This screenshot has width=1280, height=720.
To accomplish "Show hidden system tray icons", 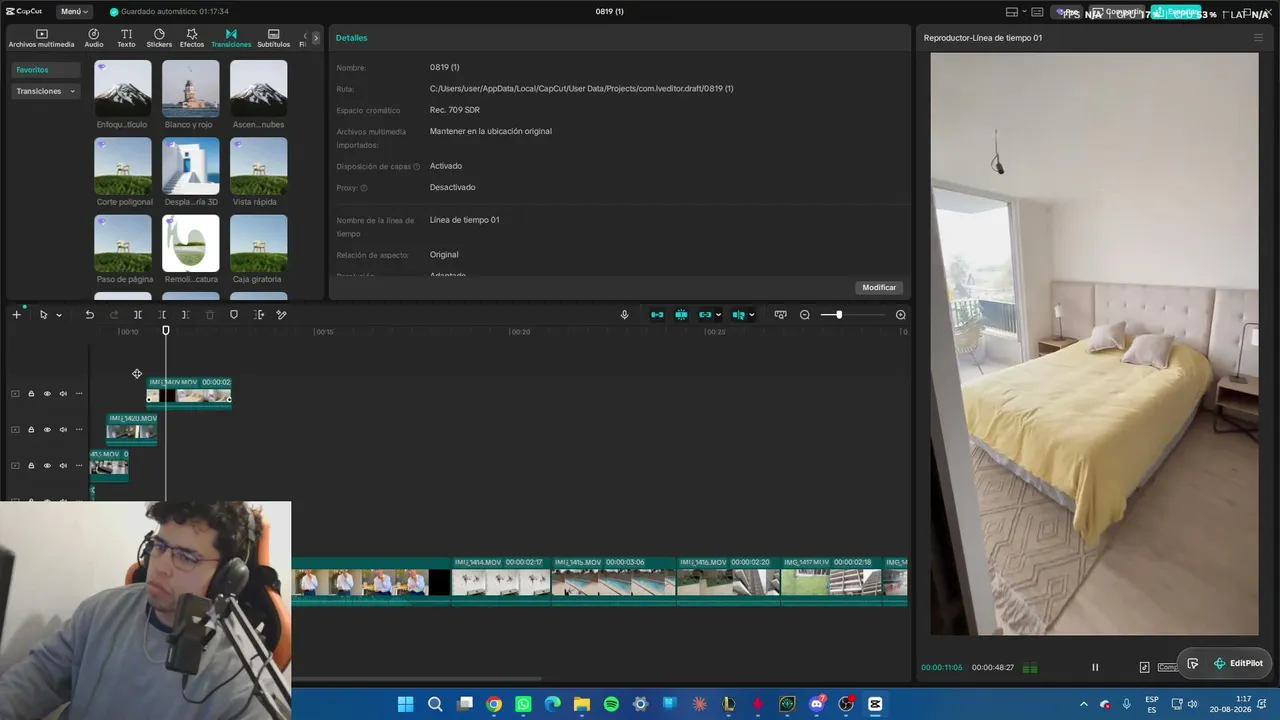I will (1083, 704).
